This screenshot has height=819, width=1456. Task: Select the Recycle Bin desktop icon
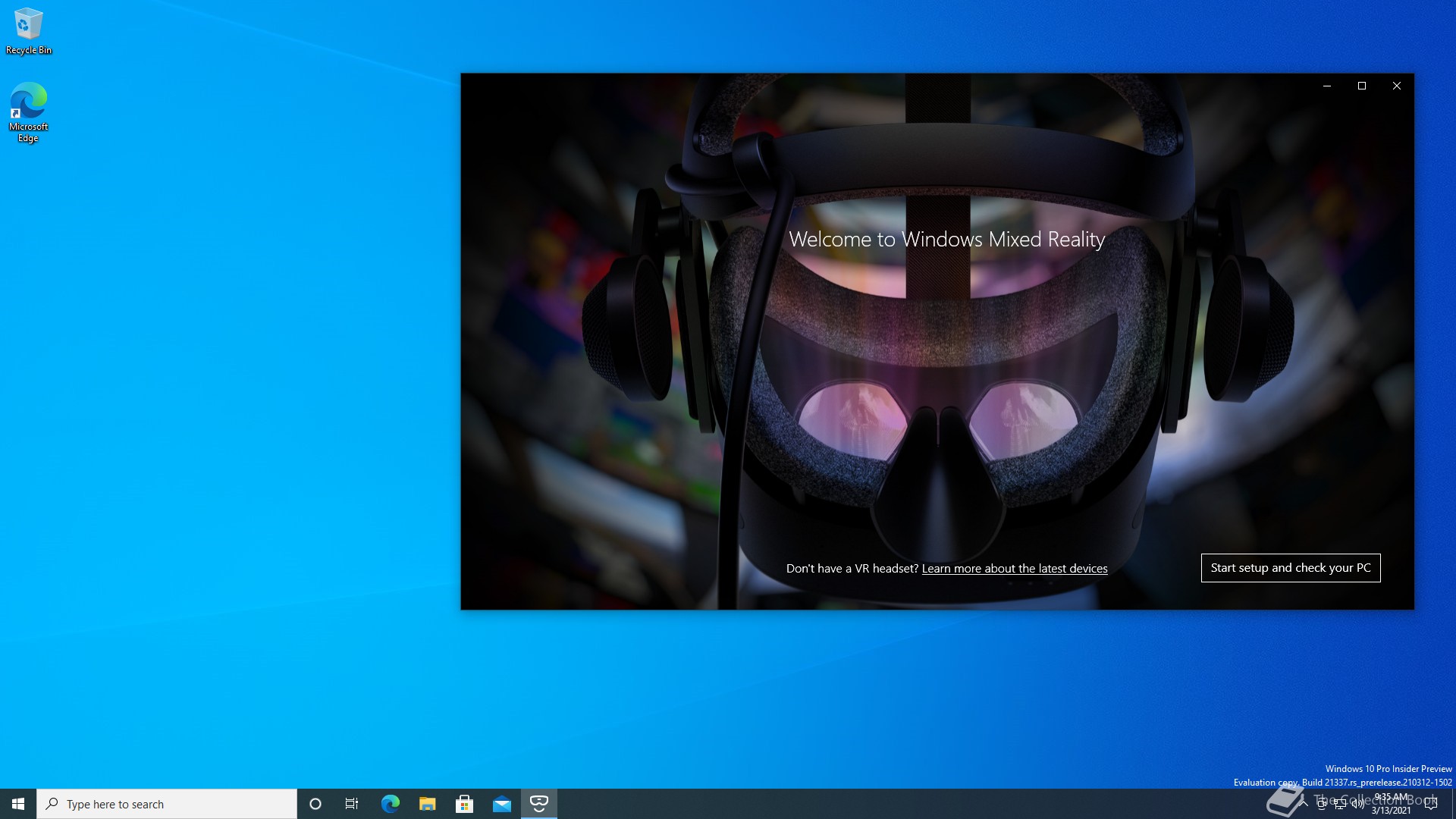pyautogui.click(x=29, y=31)
